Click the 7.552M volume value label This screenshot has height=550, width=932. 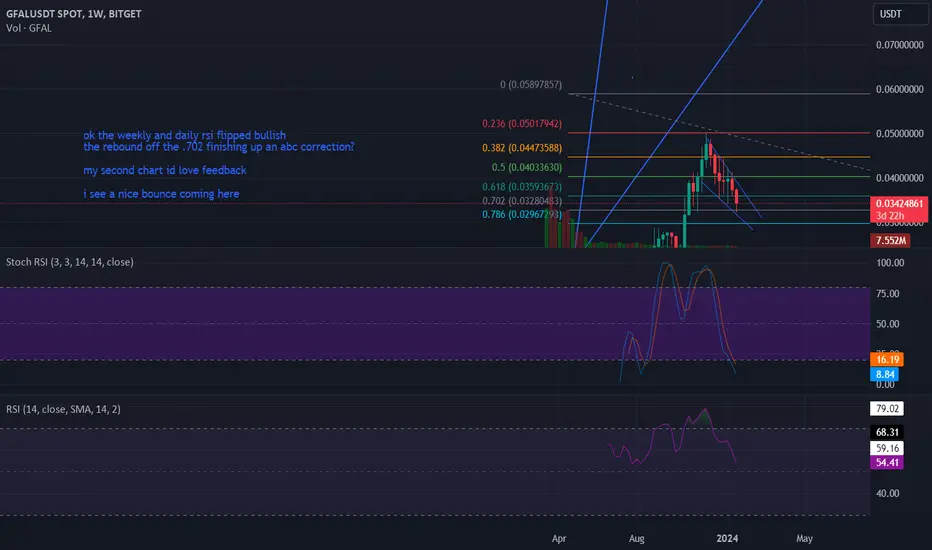(x=890, y=240)
